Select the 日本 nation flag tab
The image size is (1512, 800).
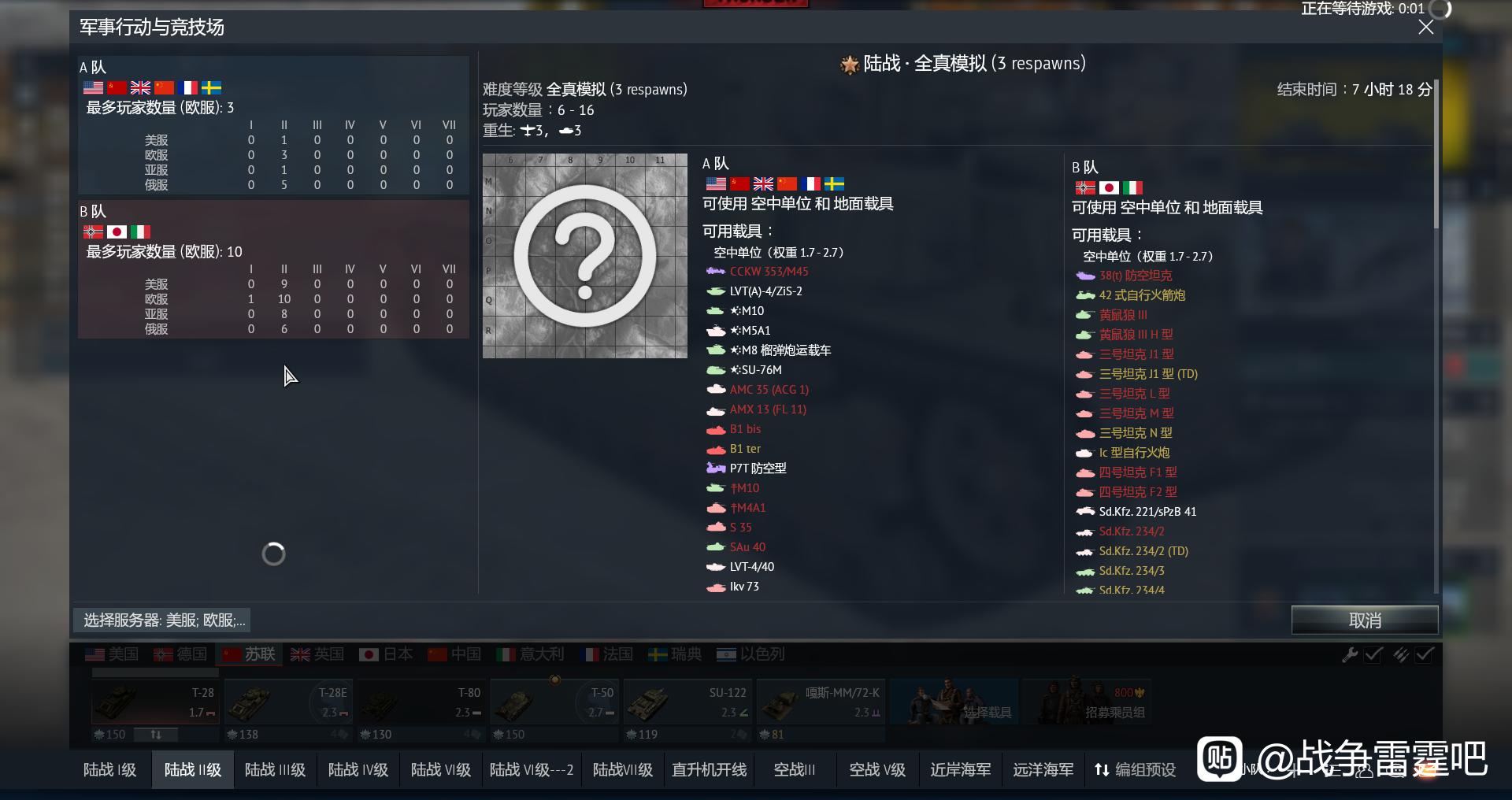click(x=386, y=654)
